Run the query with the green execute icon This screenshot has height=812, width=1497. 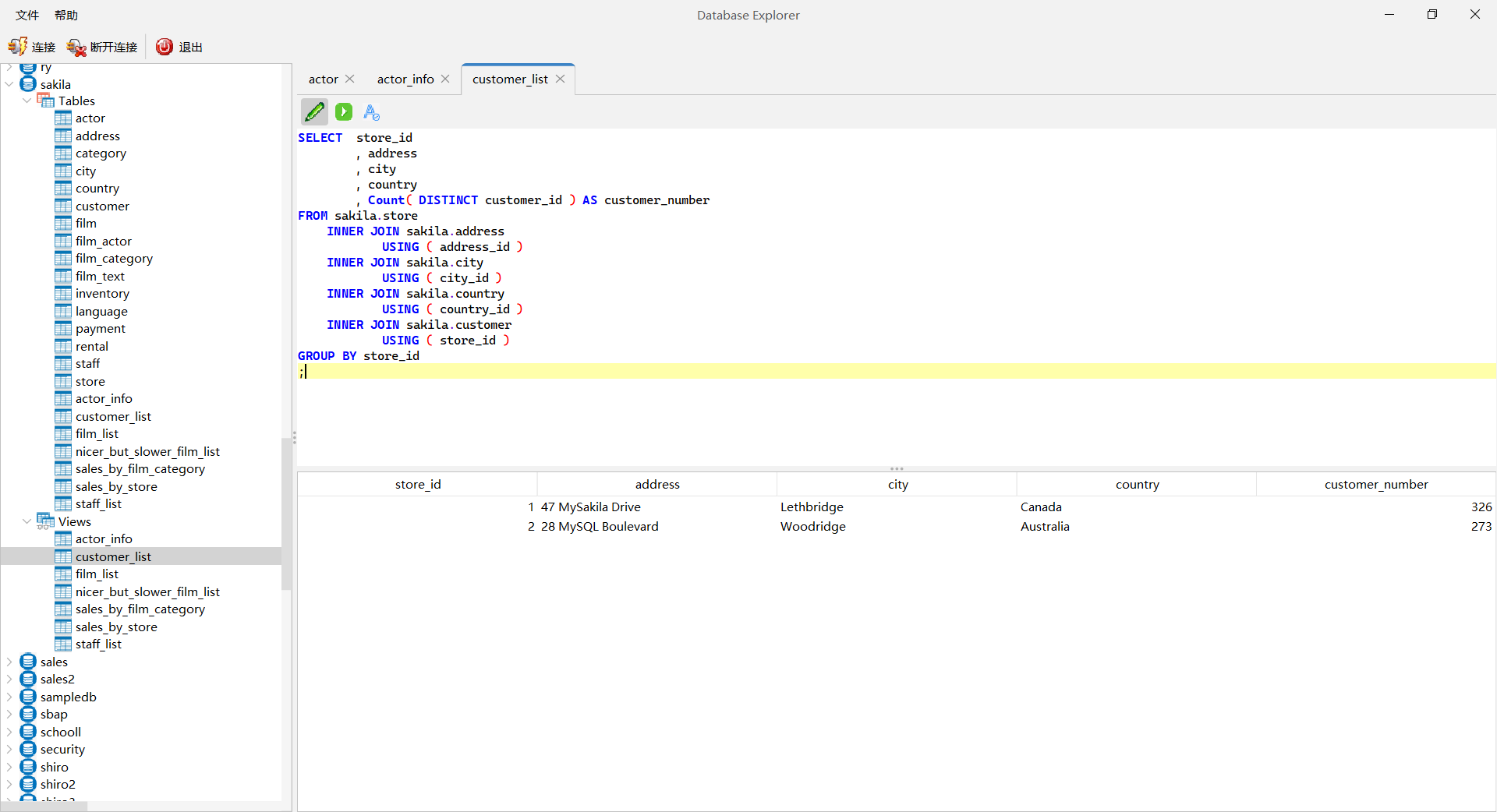pos(343,111)
